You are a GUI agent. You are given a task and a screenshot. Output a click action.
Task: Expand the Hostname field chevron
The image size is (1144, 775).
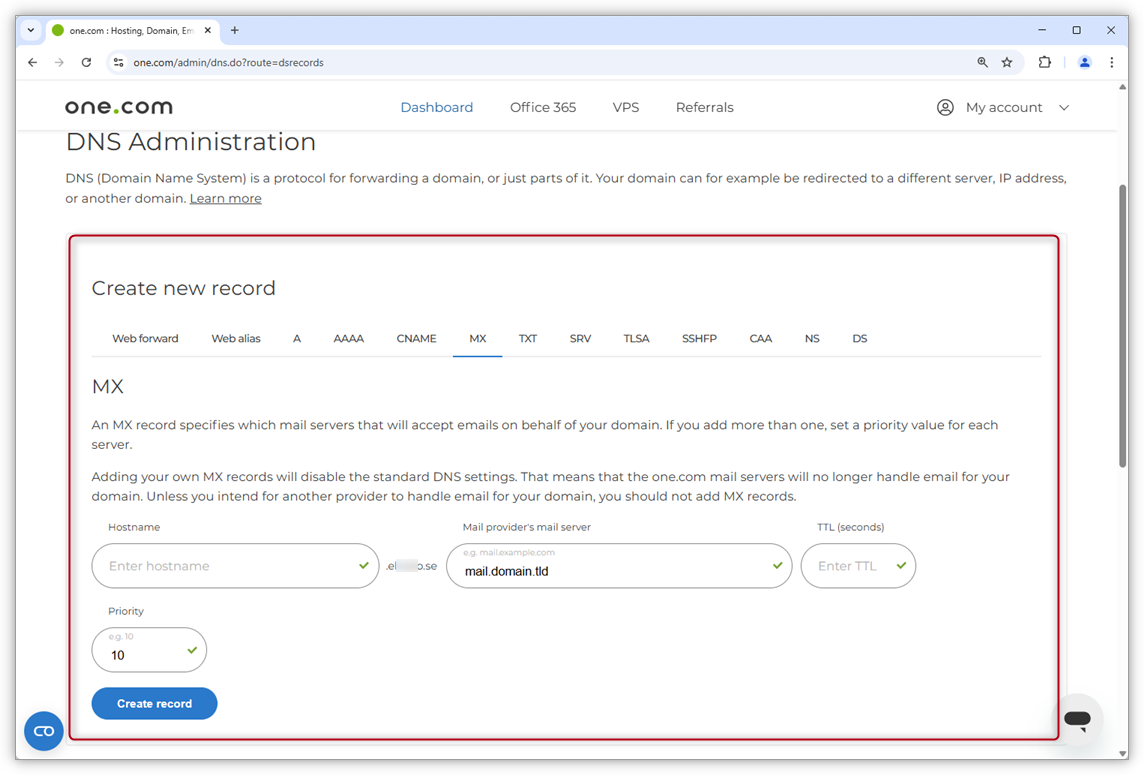[x=363, y=565]
